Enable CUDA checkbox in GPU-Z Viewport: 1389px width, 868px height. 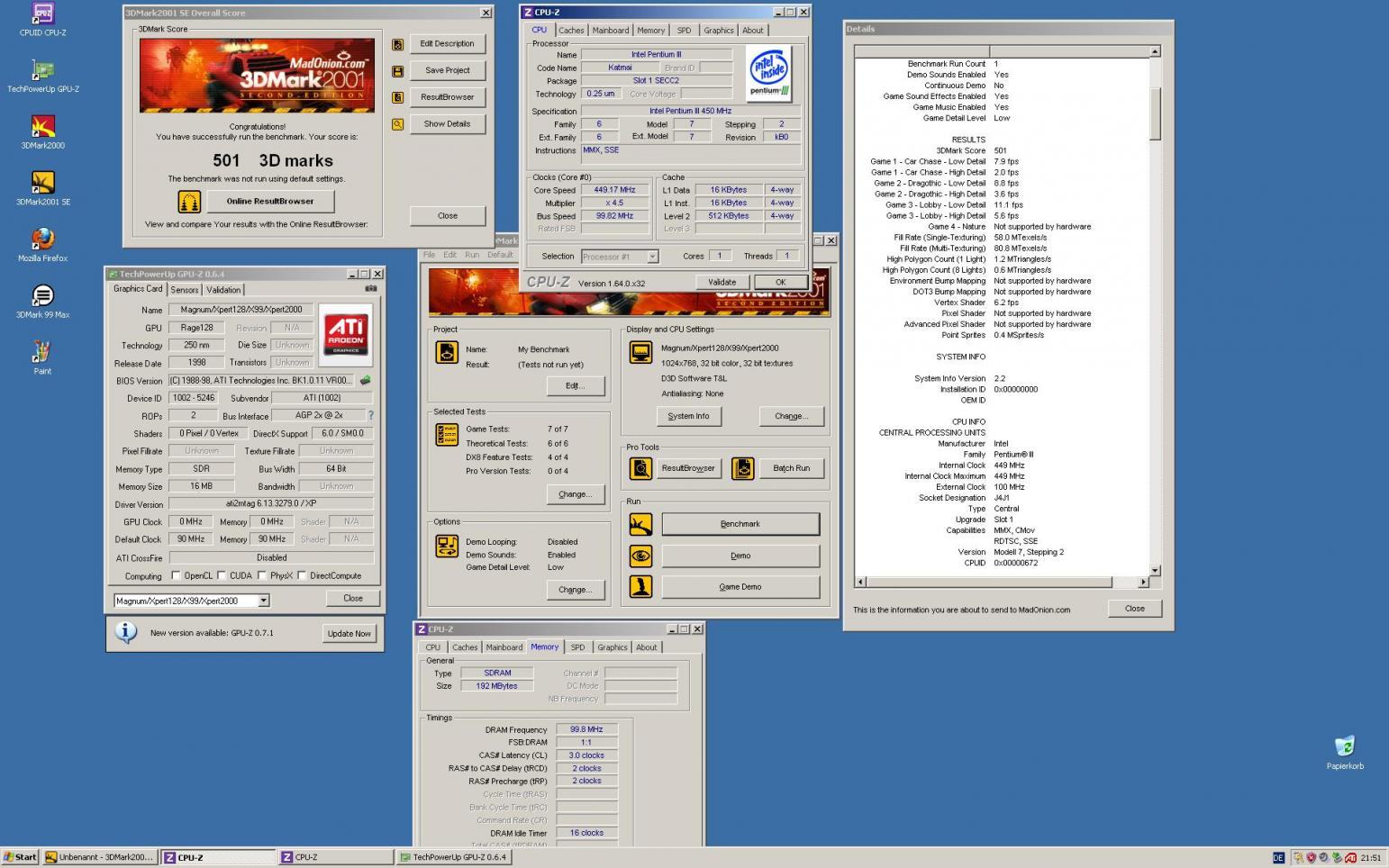click(x=222, y=575)
